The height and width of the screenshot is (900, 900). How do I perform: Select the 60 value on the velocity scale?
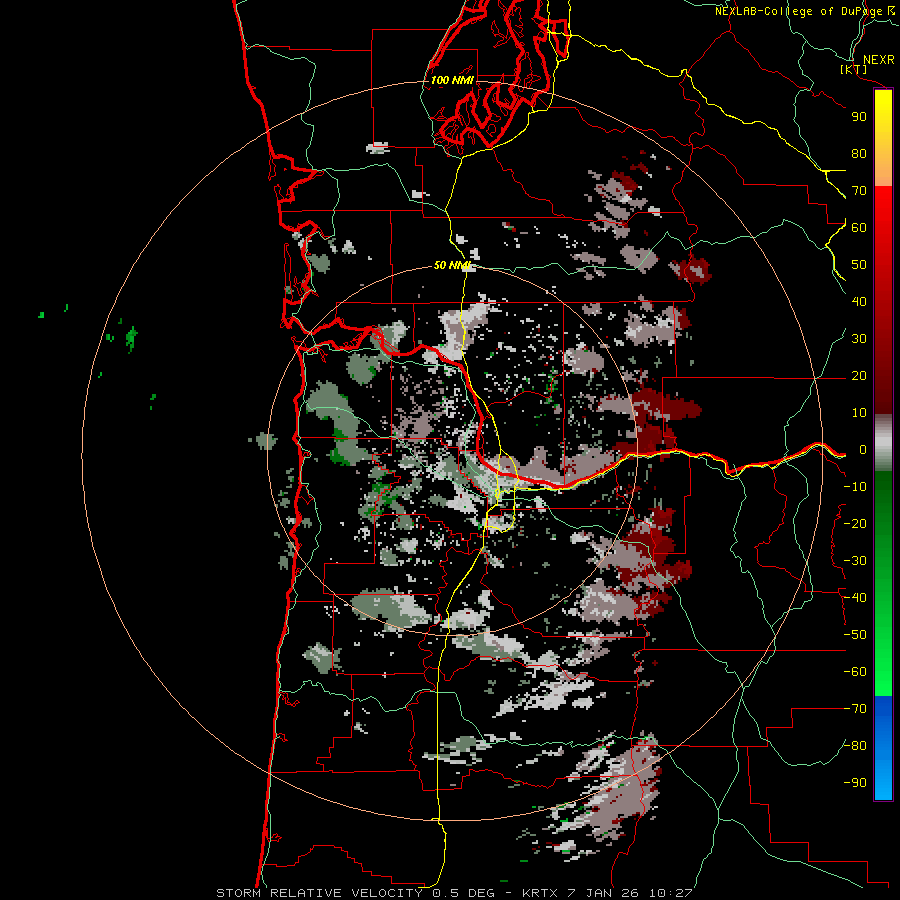click(859, 227)
